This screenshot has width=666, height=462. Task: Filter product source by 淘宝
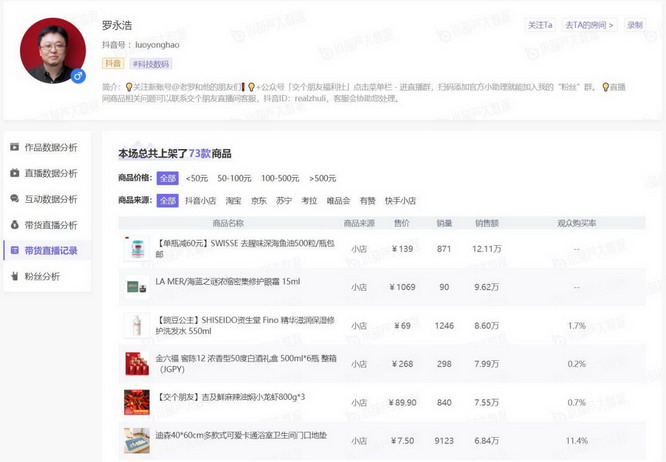pos(233,200)
